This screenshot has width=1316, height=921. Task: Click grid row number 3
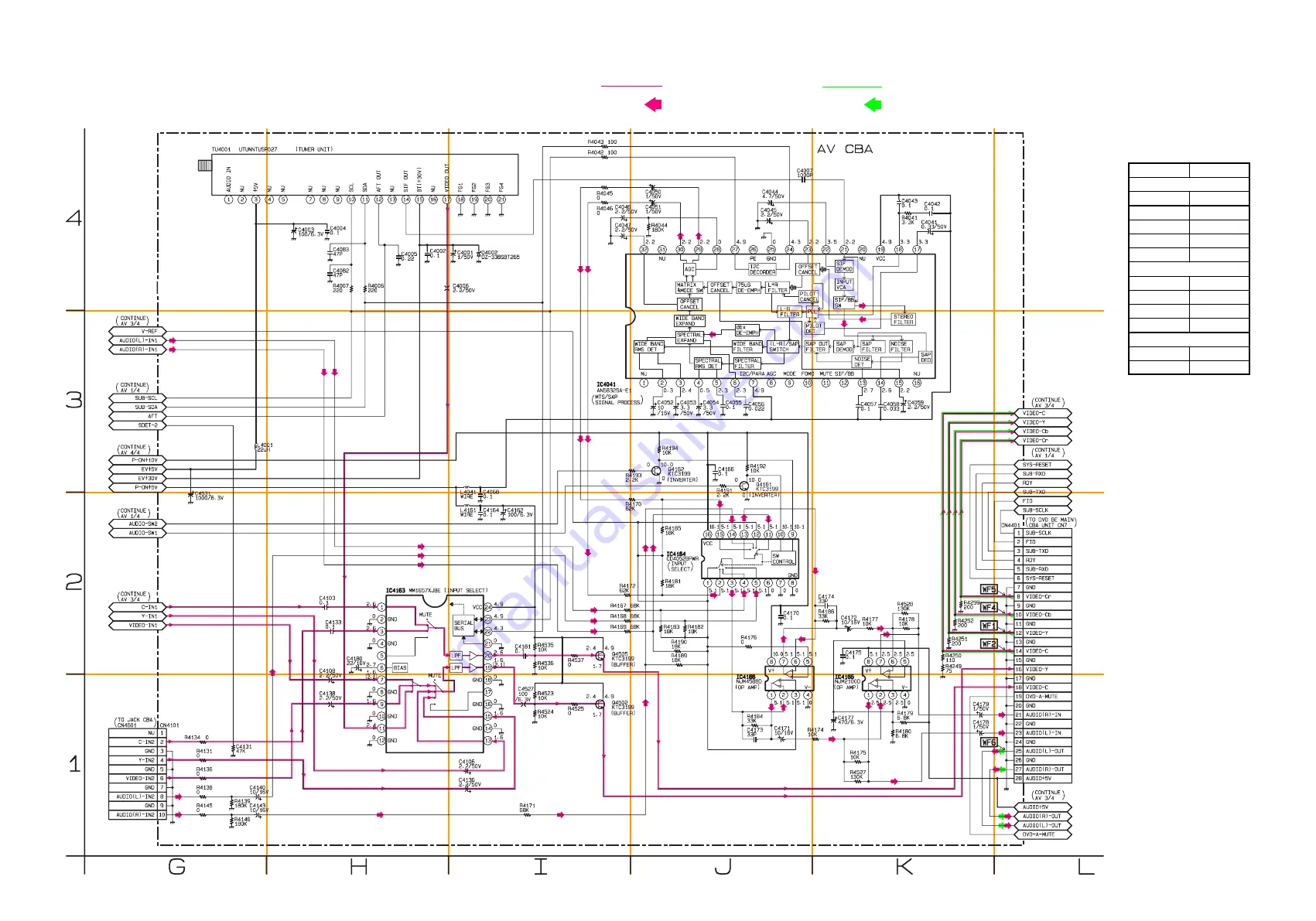(x=74, y=399)
